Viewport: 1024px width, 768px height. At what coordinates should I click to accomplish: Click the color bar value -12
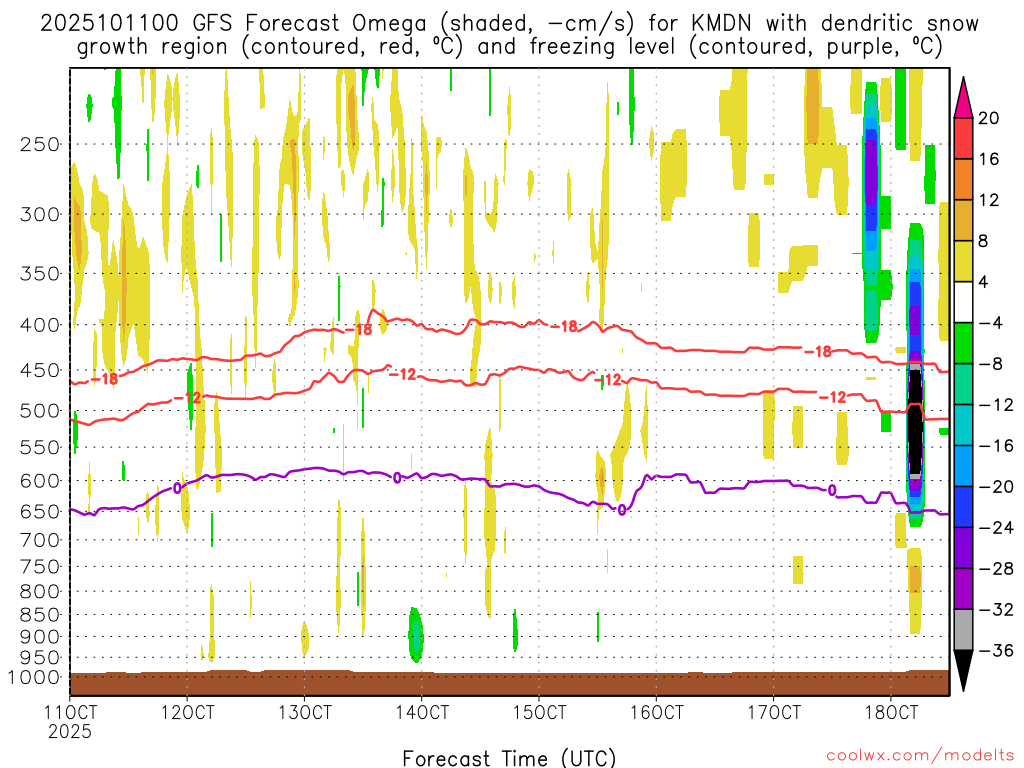tap(996, 405)
